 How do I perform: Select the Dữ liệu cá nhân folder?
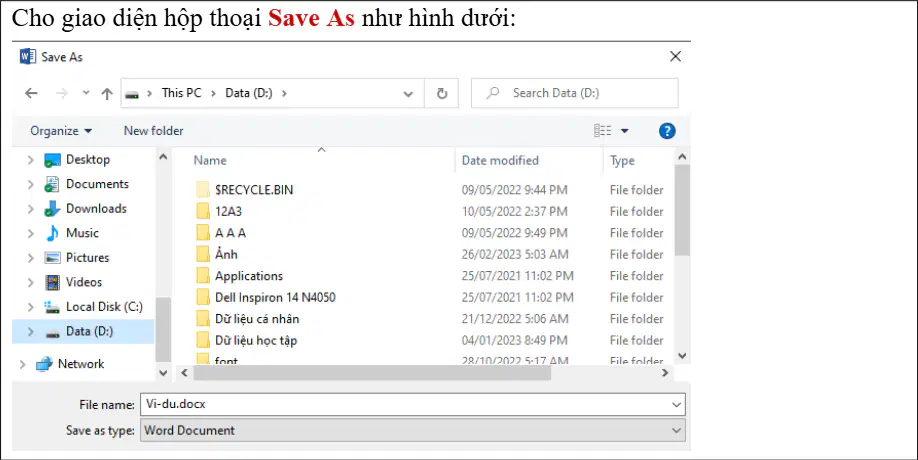pos(257,319)
